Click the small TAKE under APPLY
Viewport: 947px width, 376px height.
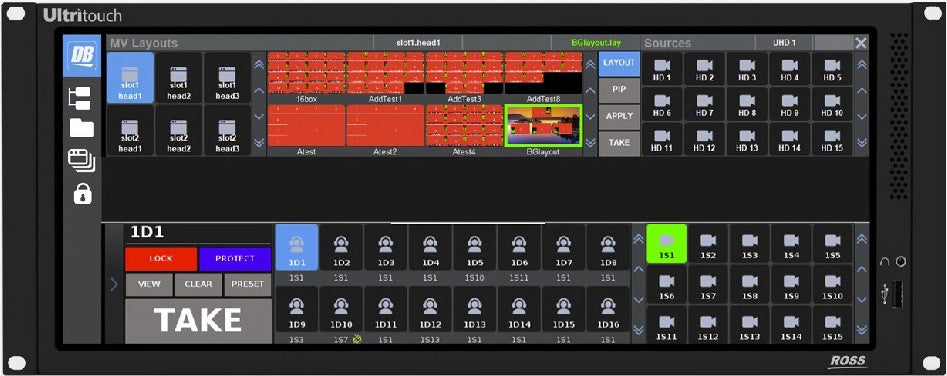point(620,143)
